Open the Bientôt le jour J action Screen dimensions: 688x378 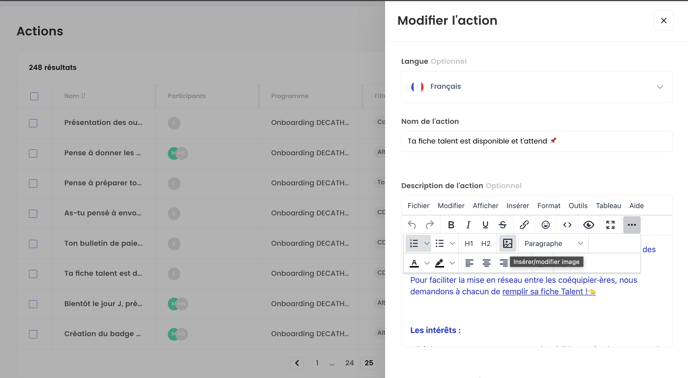pos(103,303)
